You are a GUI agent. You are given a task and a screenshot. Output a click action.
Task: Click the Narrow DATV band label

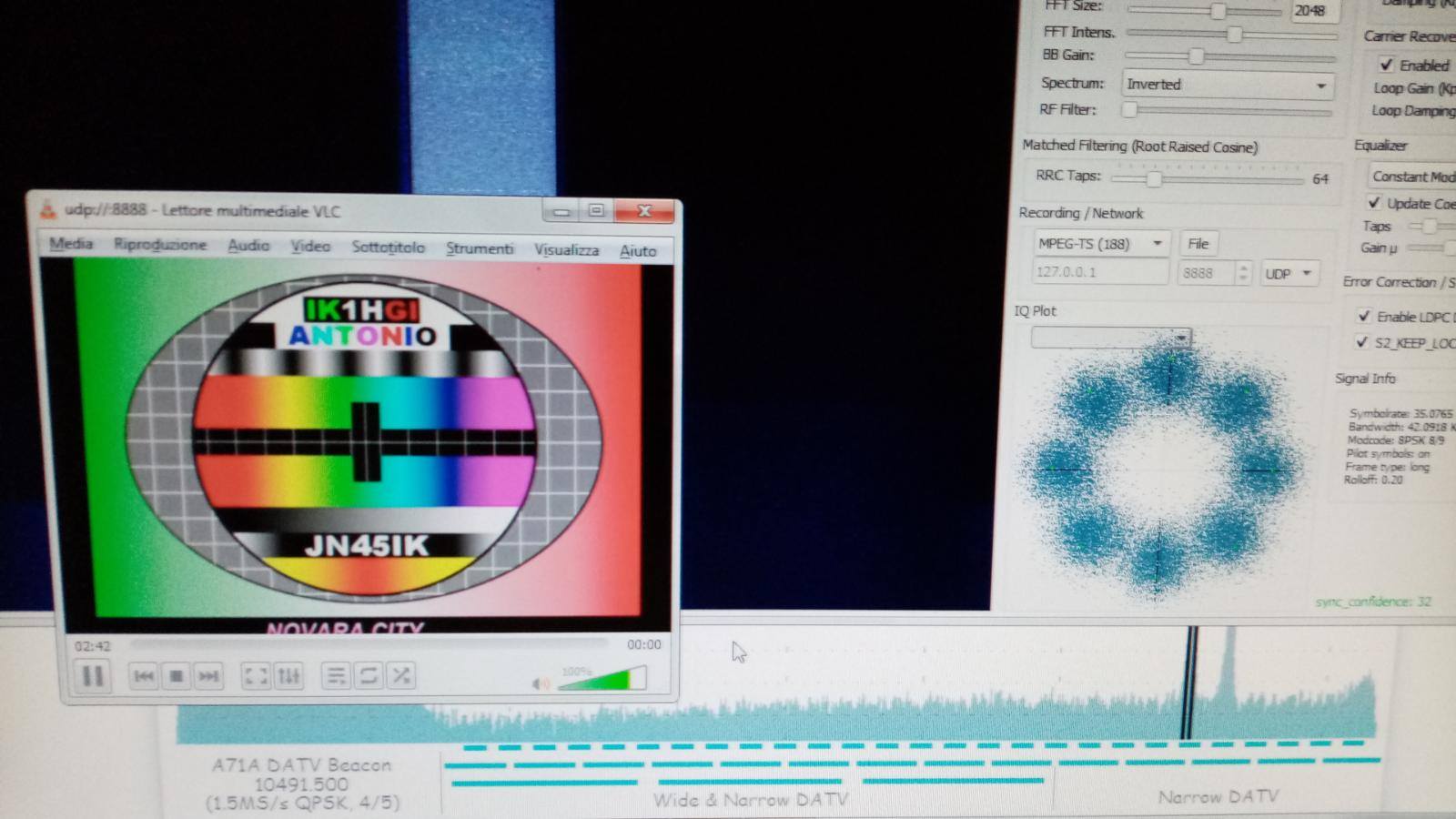tap(1218, 797)
